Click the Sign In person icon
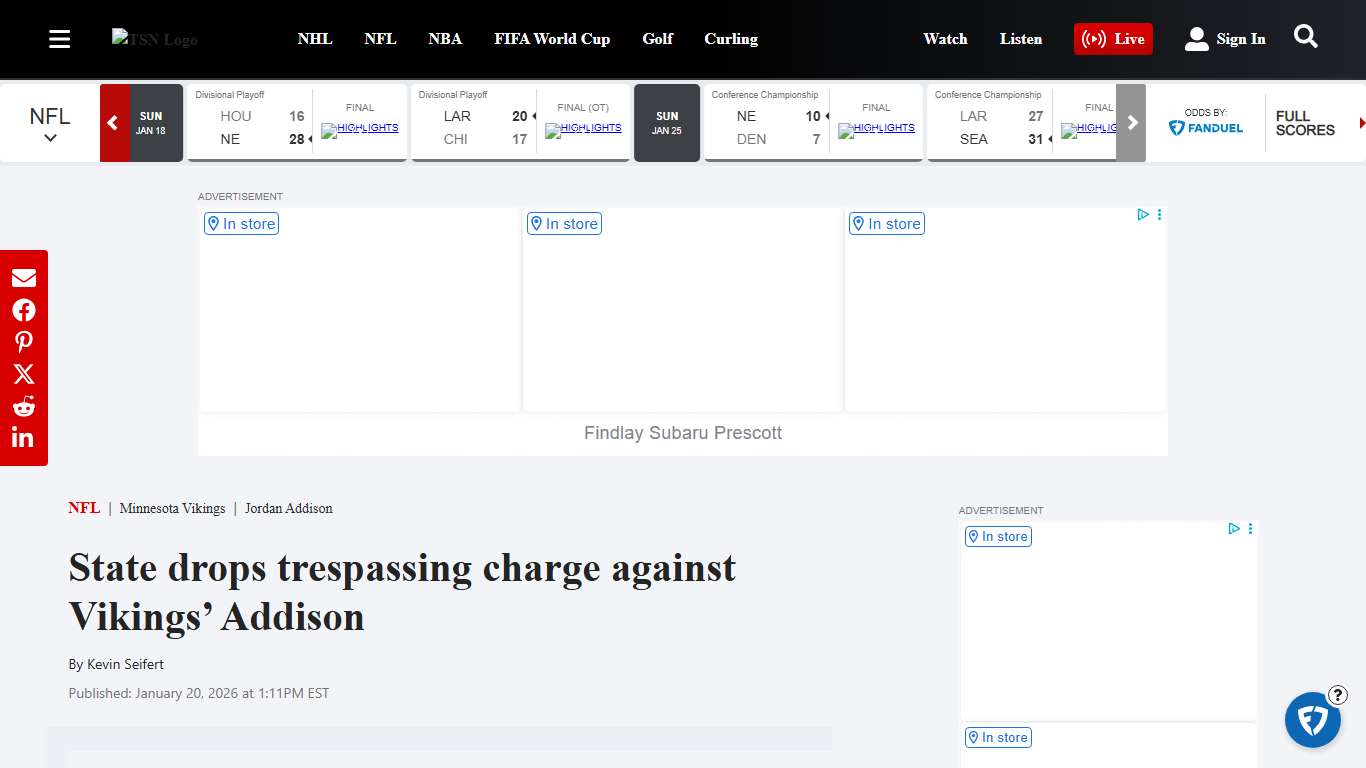The height and width of the screenshot is (768, 1366). pyautogui.click(x=1196, y=38)
